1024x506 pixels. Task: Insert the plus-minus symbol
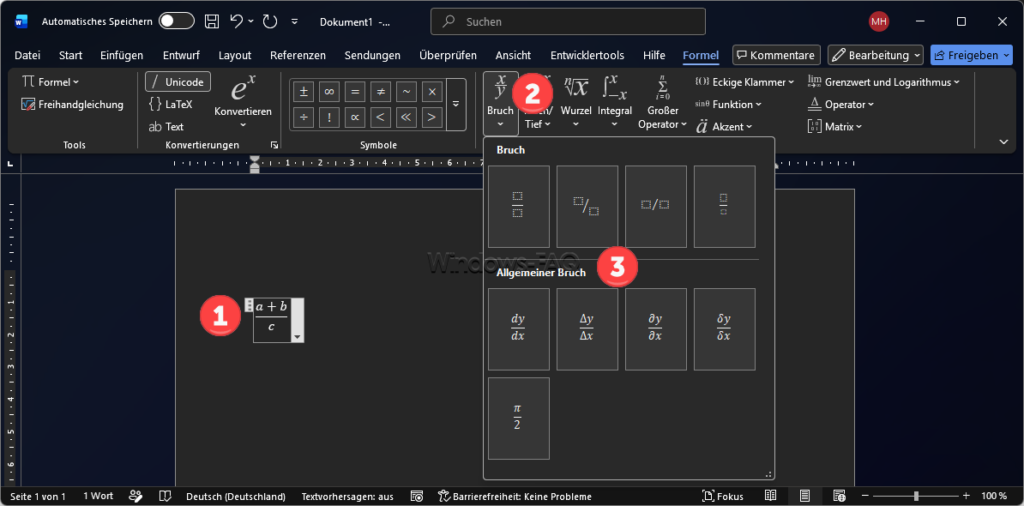click(x=303, y=92)
